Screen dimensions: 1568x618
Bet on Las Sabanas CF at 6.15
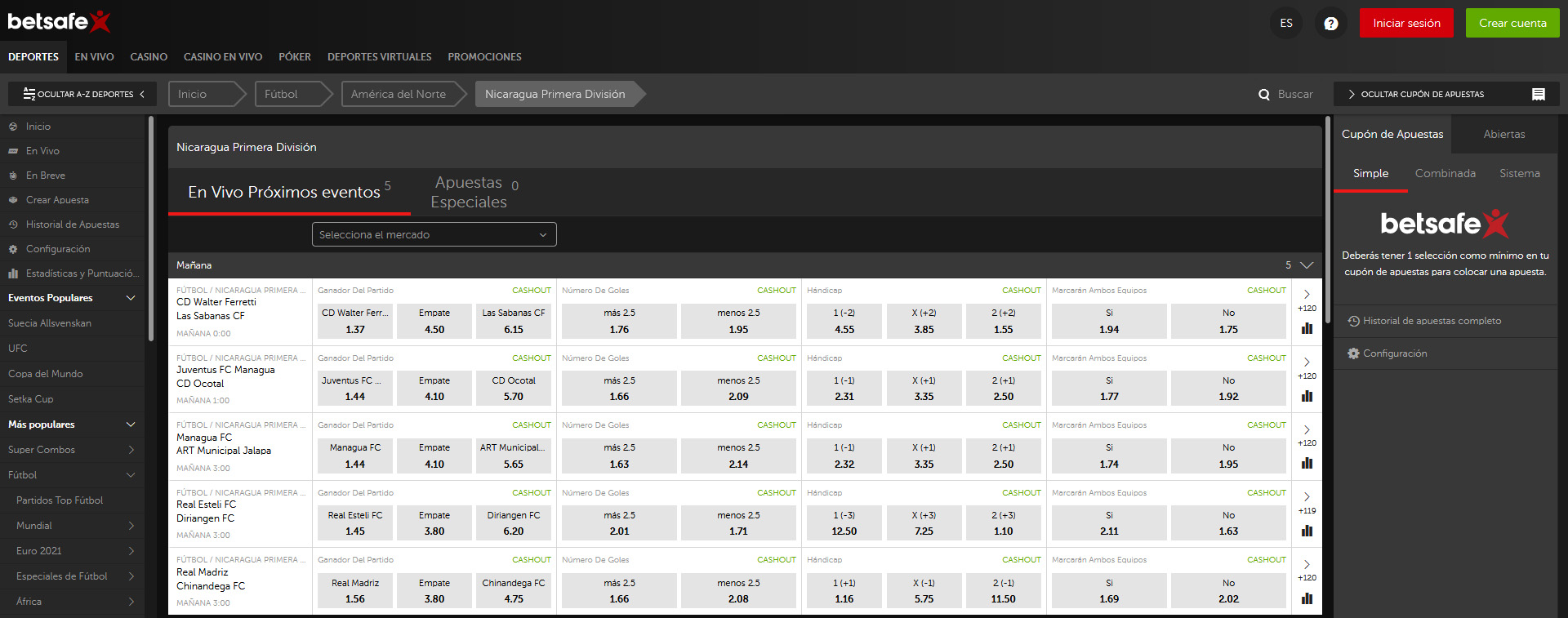[x=514, y=321]
